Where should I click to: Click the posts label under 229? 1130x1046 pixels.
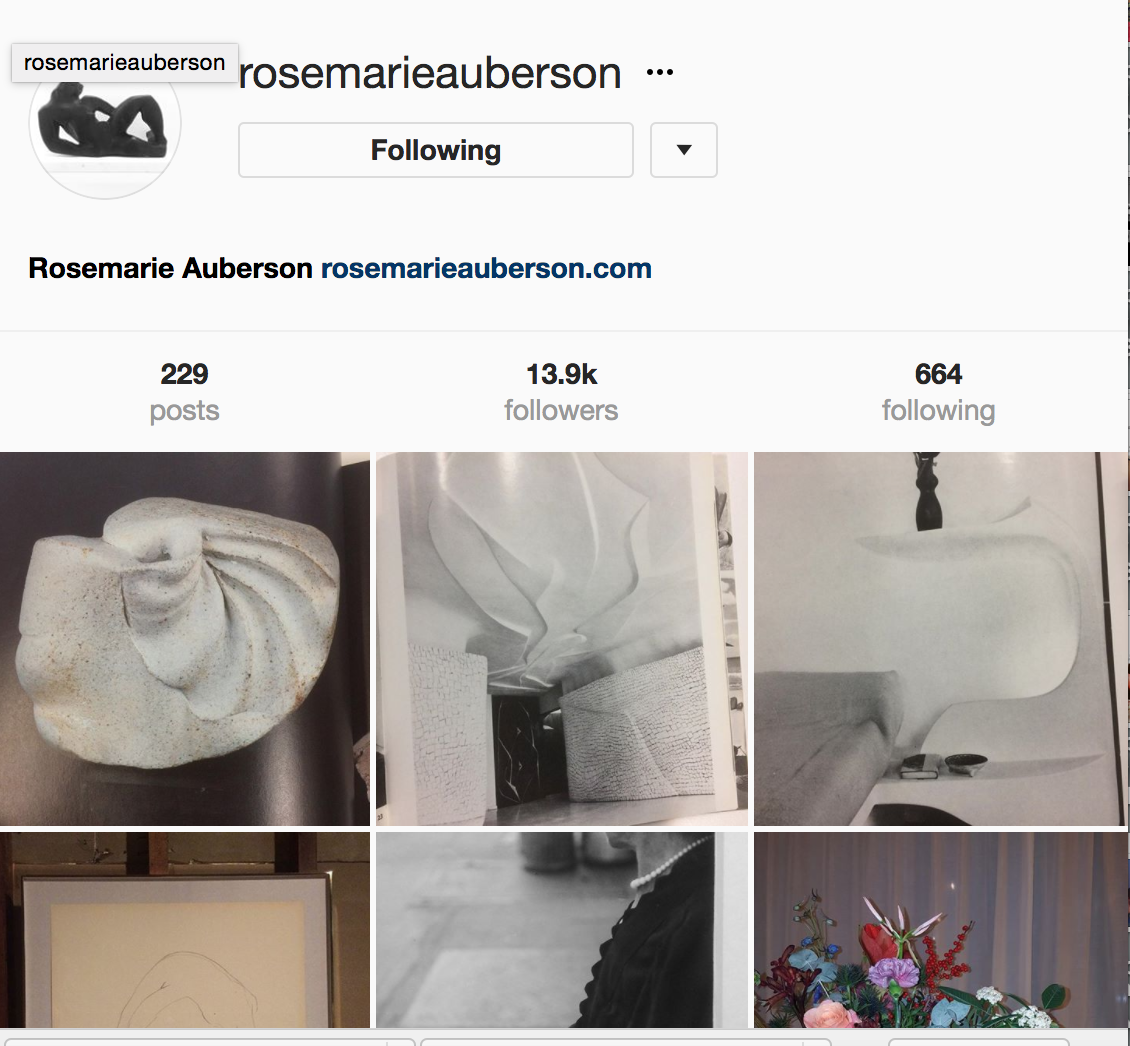(x=184, y=411)
